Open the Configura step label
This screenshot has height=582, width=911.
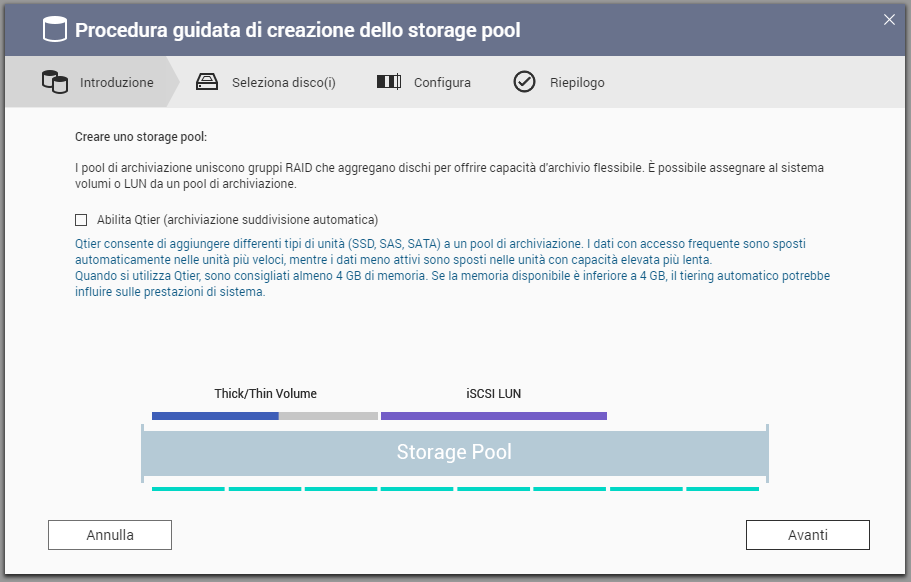[x=442, y=83]
